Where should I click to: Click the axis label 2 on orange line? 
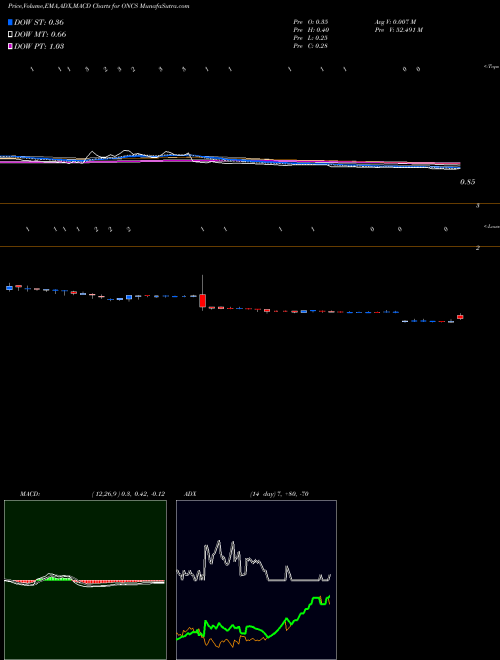click(x=478, y=248)
